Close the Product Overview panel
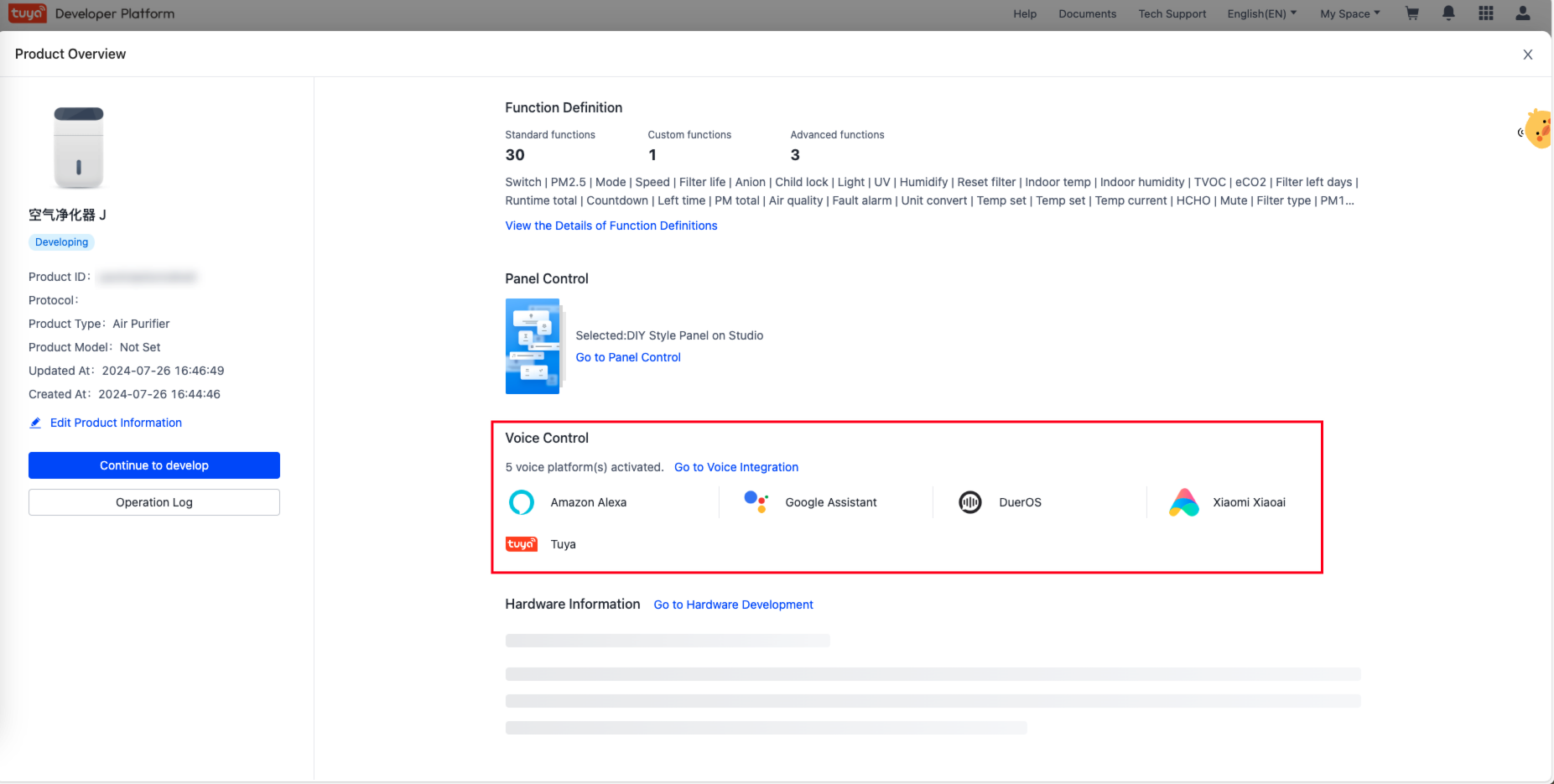 pyautogui.click(x=1527, y=55)
